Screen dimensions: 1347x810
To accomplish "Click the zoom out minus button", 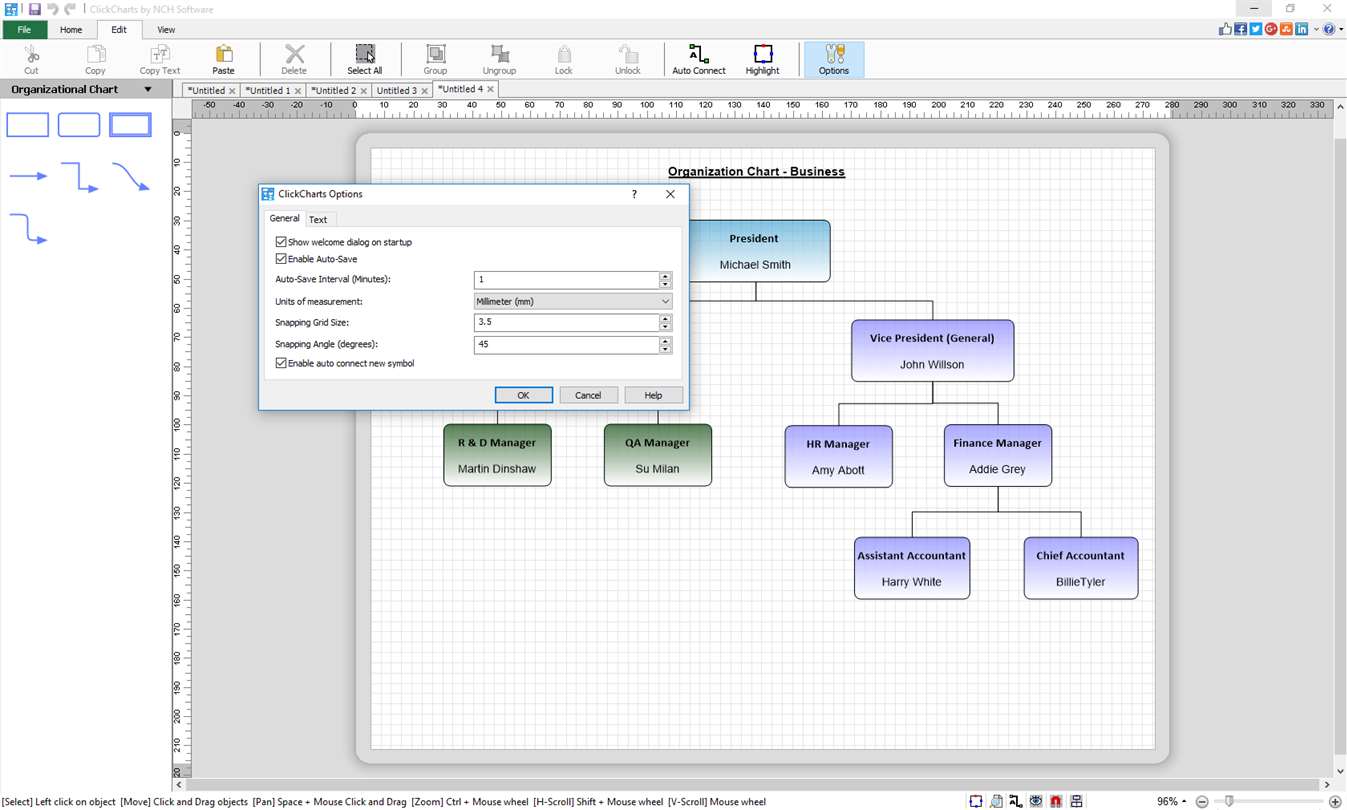I will pyautogui.click(x=1203, y=801).
